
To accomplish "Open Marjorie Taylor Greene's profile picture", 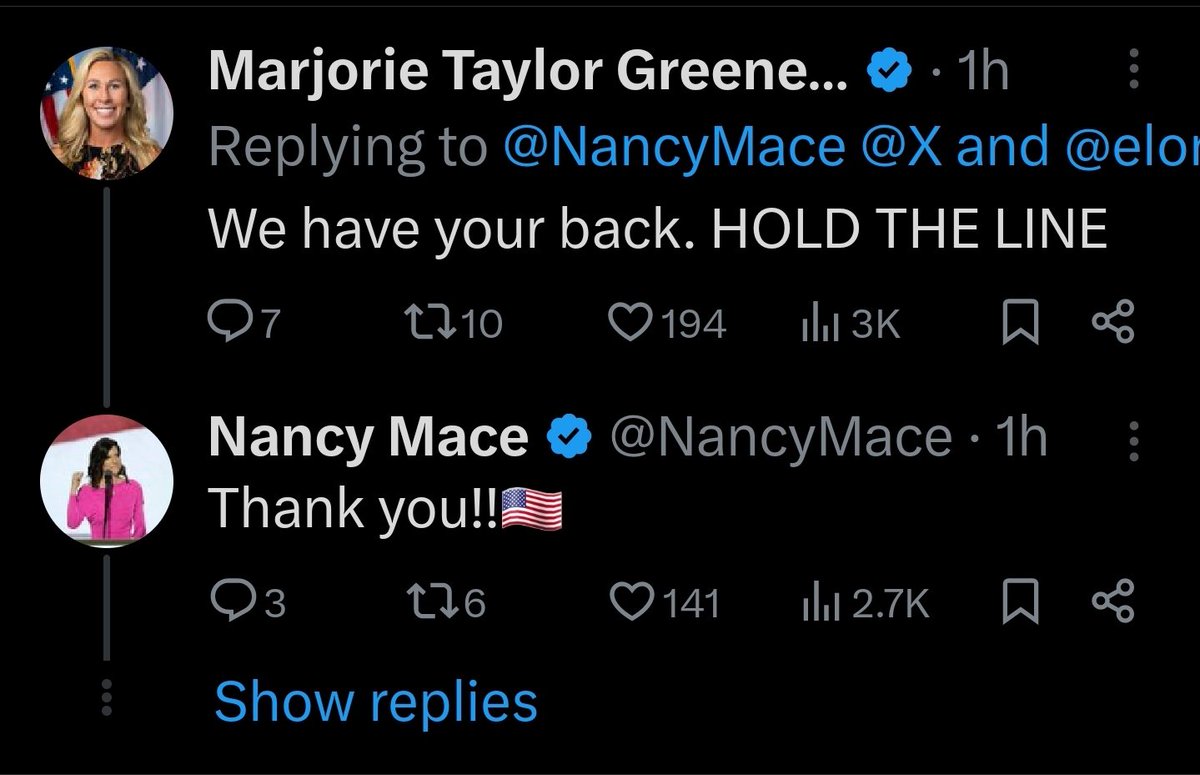I will click(x=106, y=111).
